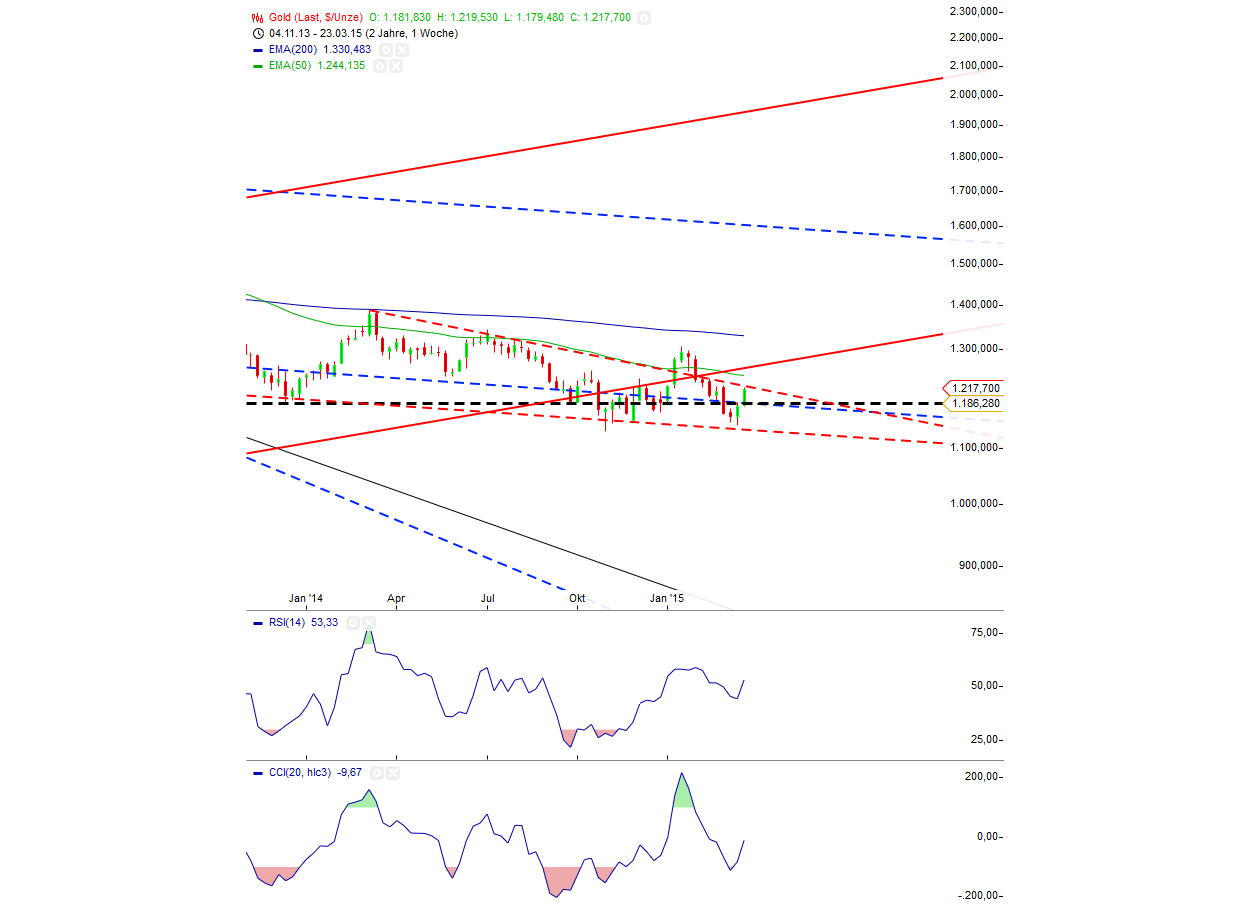Open the RSI(14) settings icon
The width and height of the screenshot is (1247, 905).
pos(353,622)
